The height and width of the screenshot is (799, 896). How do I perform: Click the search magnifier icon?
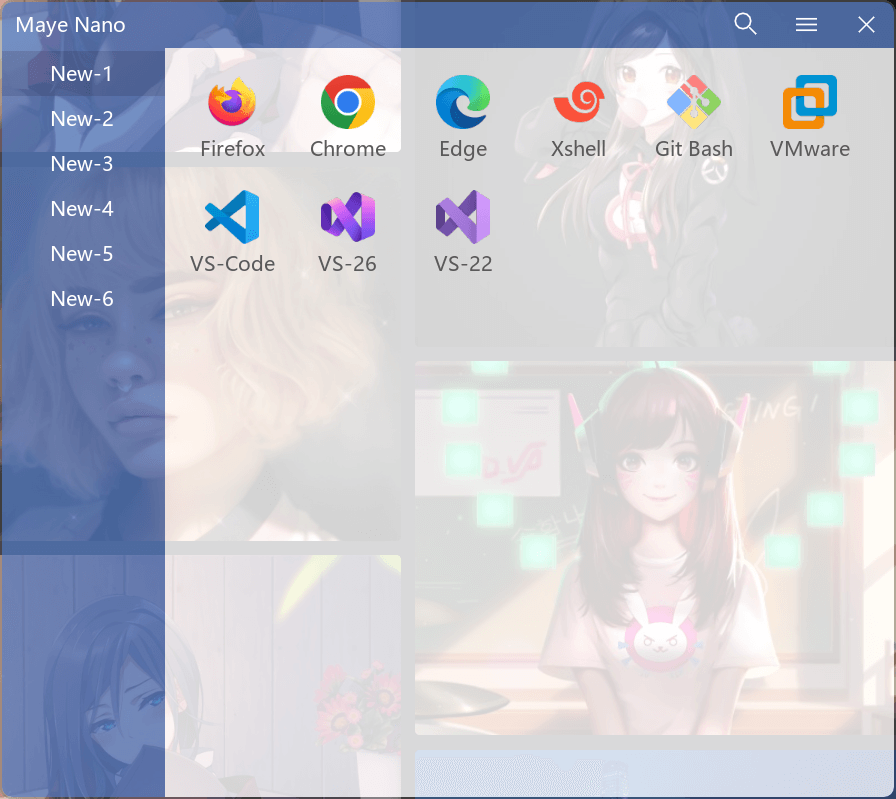tap(745, 24)
